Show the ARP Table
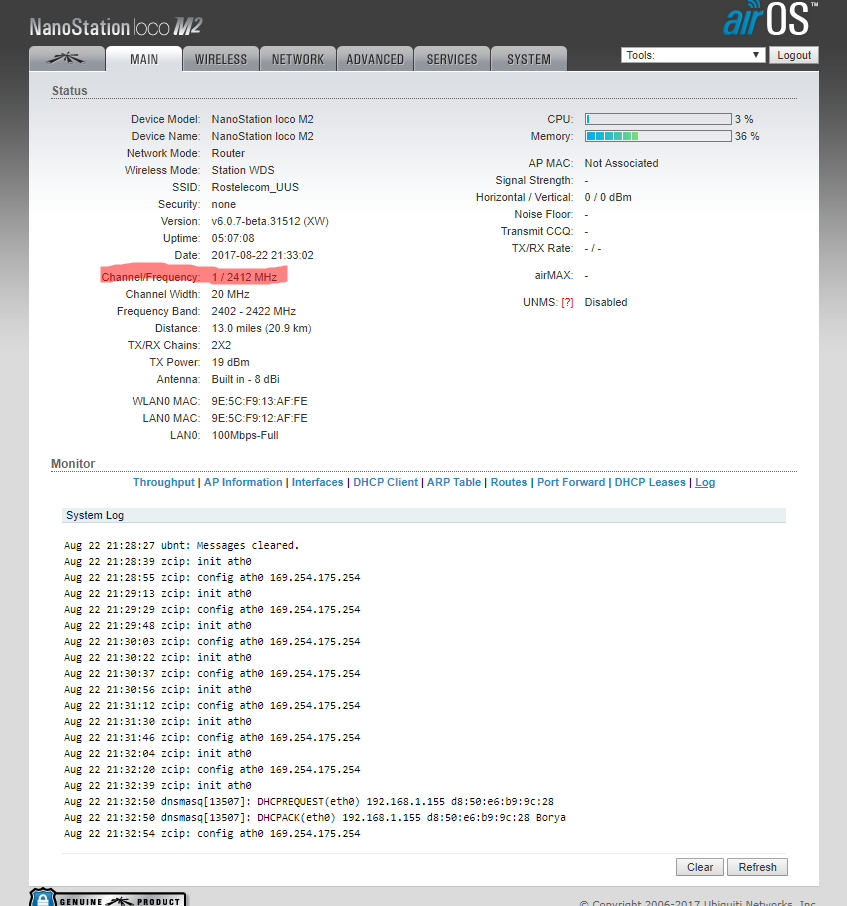 (454, 482)
